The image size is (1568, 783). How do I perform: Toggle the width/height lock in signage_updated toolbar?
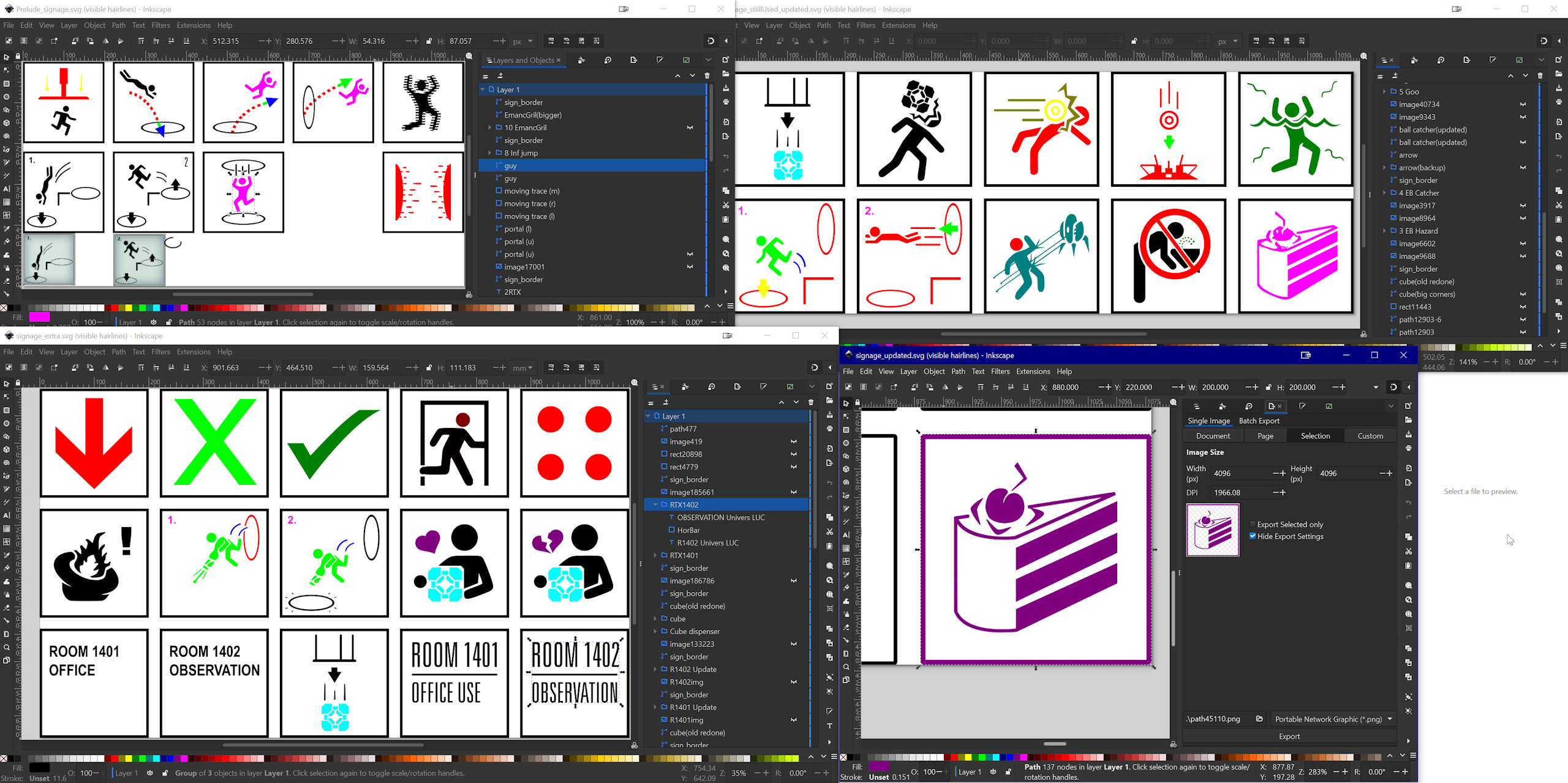point(1268,387)
